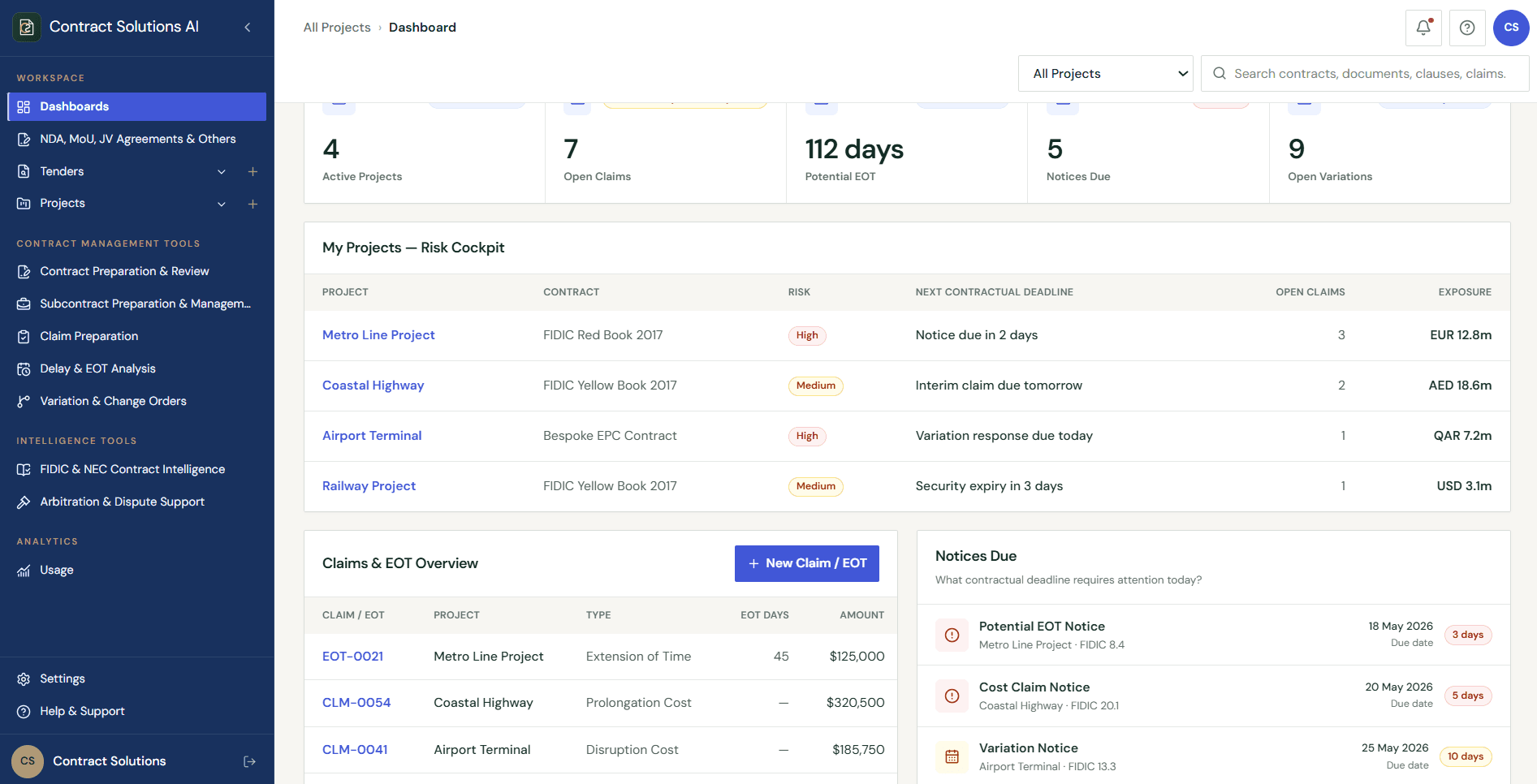Open the notifications bell
The width and height of the screenshot is (1537, 784).
pyautogui.click(x=1423, y=28)
